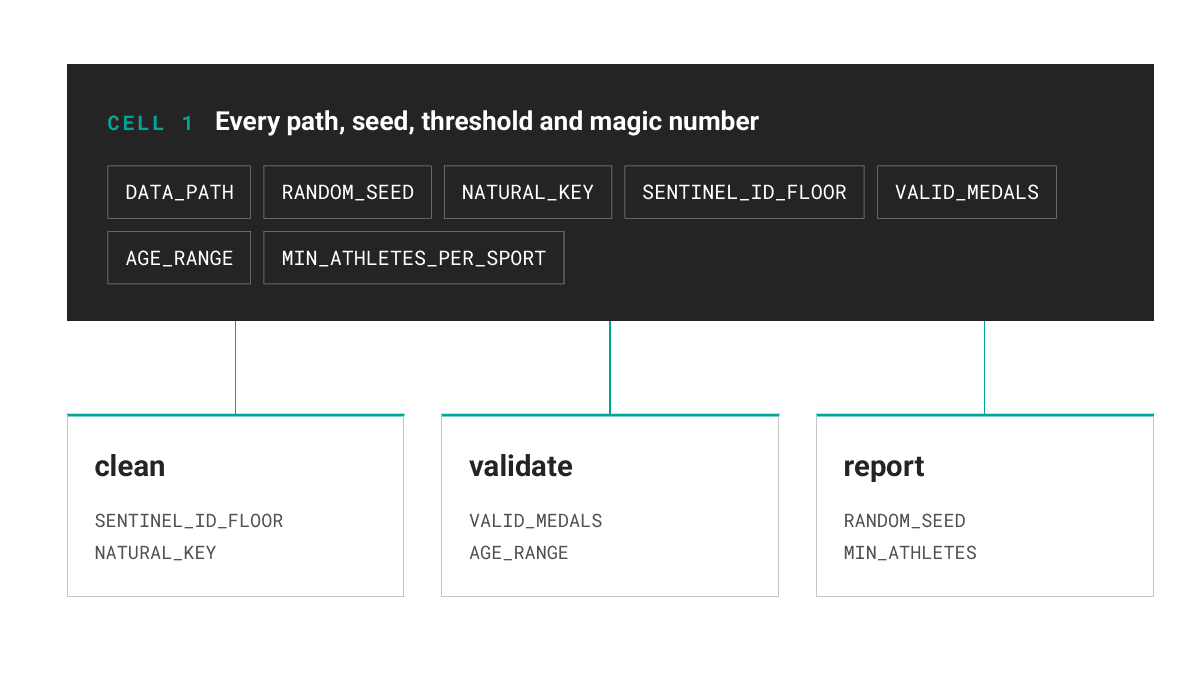
Task: Click VALID_MEDALS inside the validate card
Action: click(x=536, y=521)
